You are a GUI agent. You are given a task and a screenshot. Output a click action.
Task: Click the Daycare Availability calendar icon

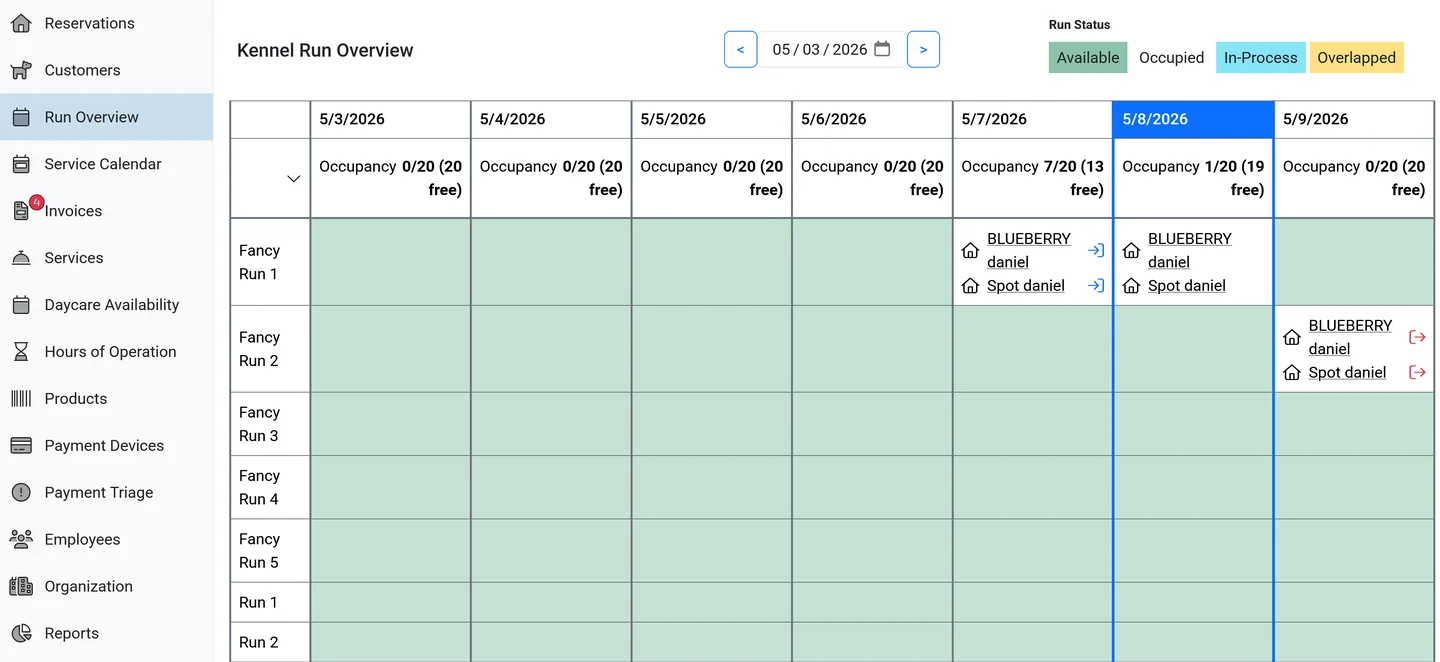pyautogui.click(x=21, y=305)
